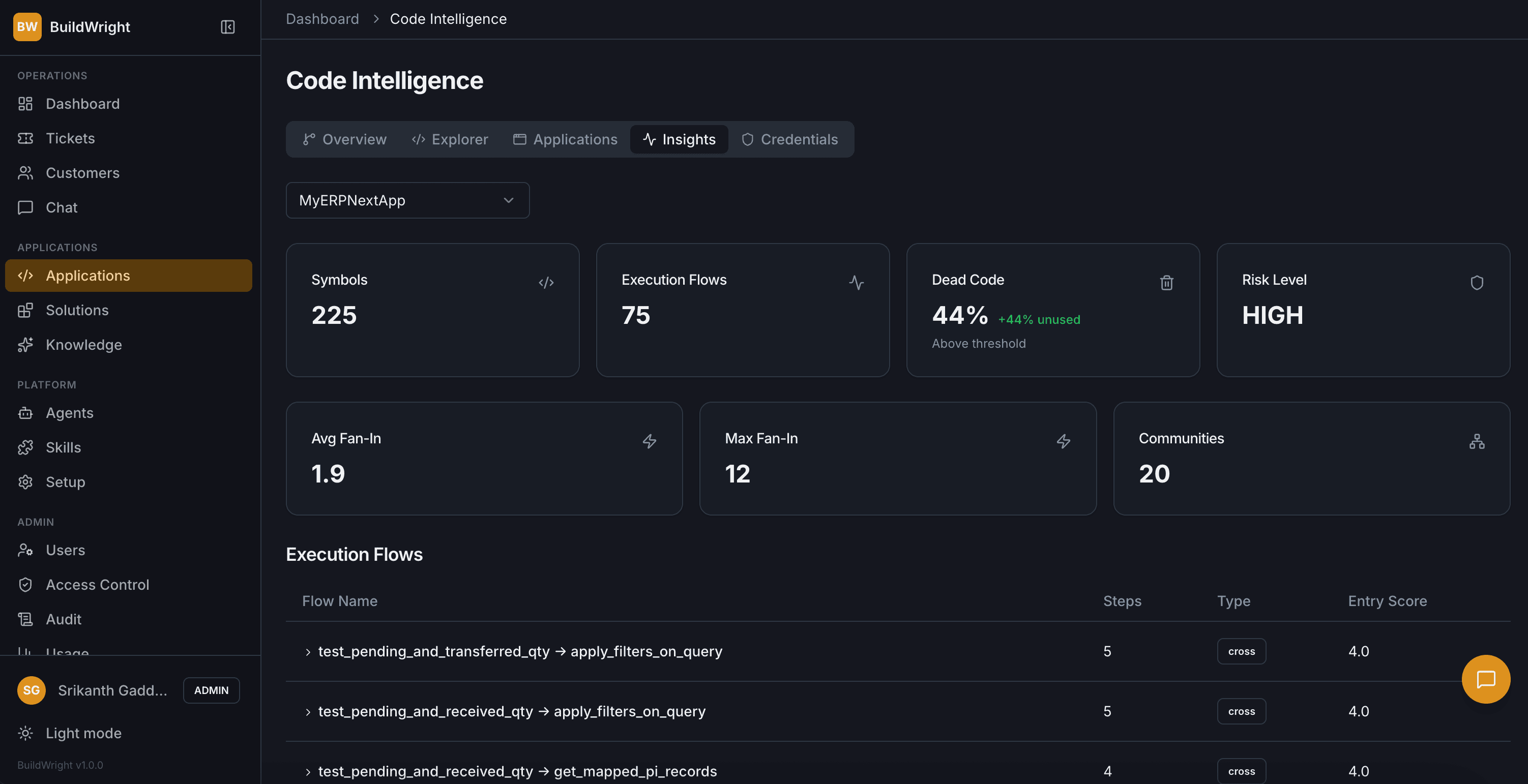Click the Dashboard breadcrumb link

click(x=322, y=18)
